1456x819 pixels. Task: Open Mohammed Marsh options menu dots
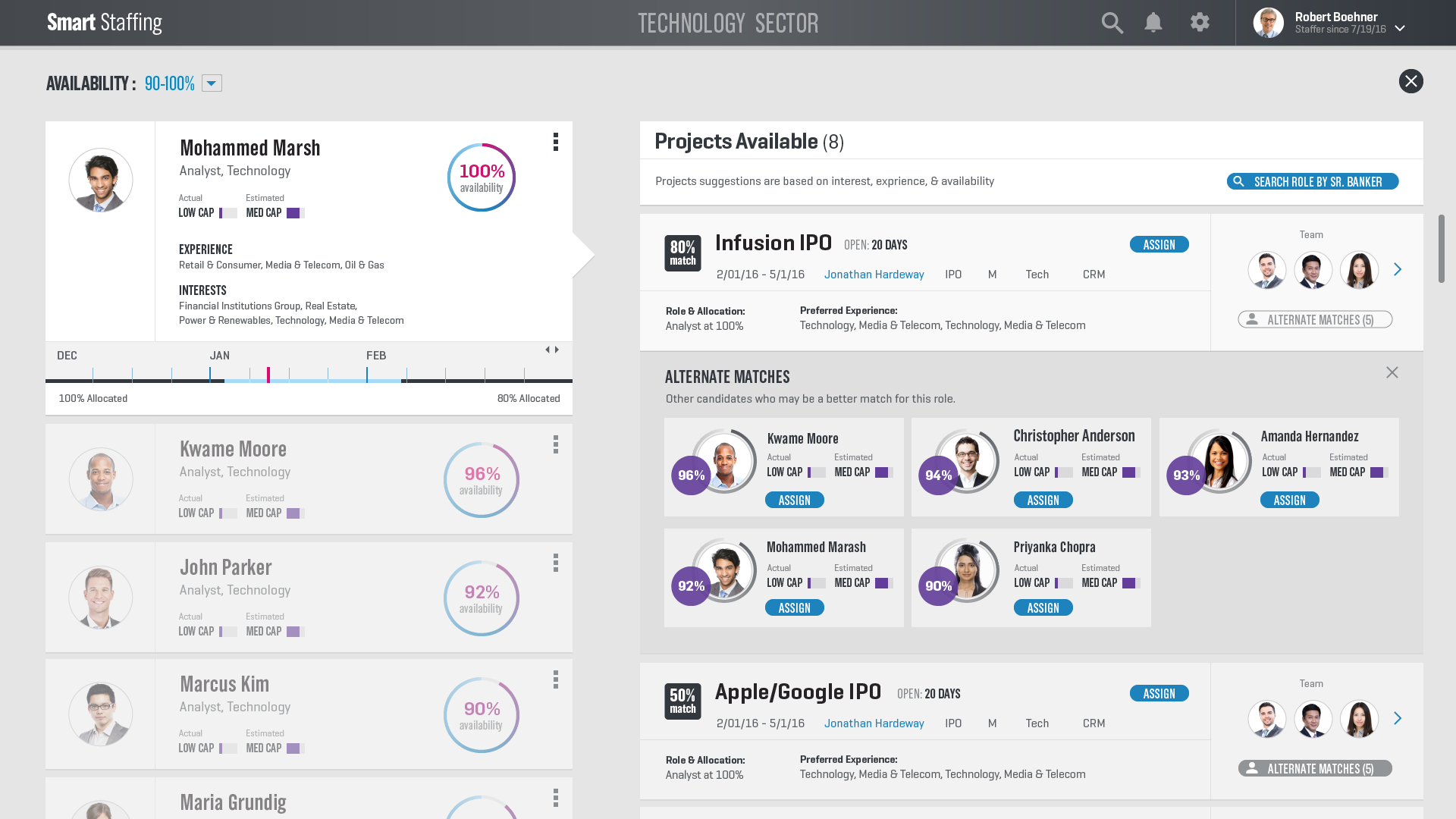tap(556, 142)
